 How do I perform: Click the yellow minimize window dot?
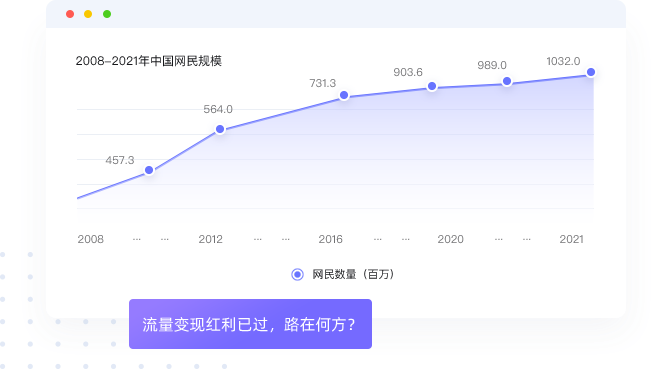click(x=88, y=14)
